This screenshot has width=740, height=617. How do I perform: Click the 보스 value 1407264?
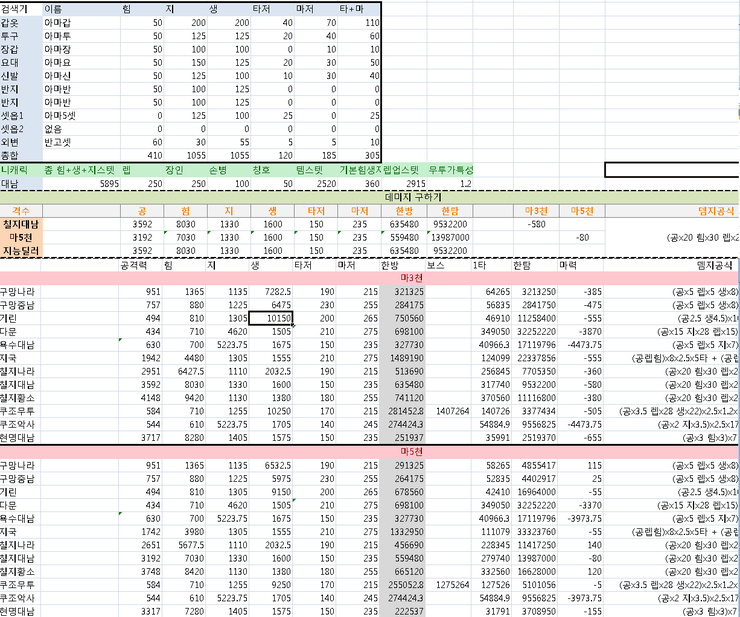pyautogui.click(x=452, y=408)
